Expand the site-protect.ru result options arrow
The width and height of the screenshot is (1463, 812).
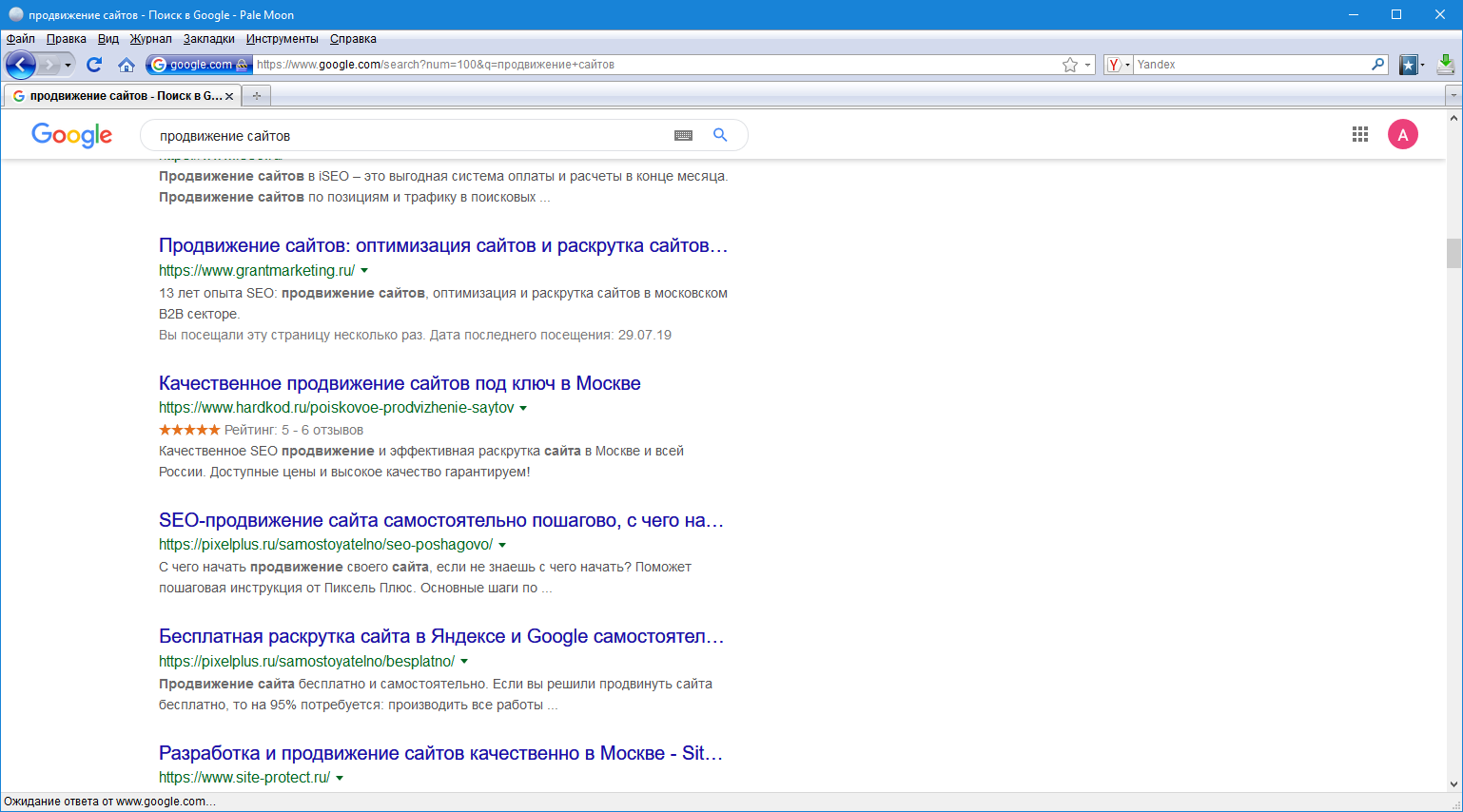coord(340,778)
